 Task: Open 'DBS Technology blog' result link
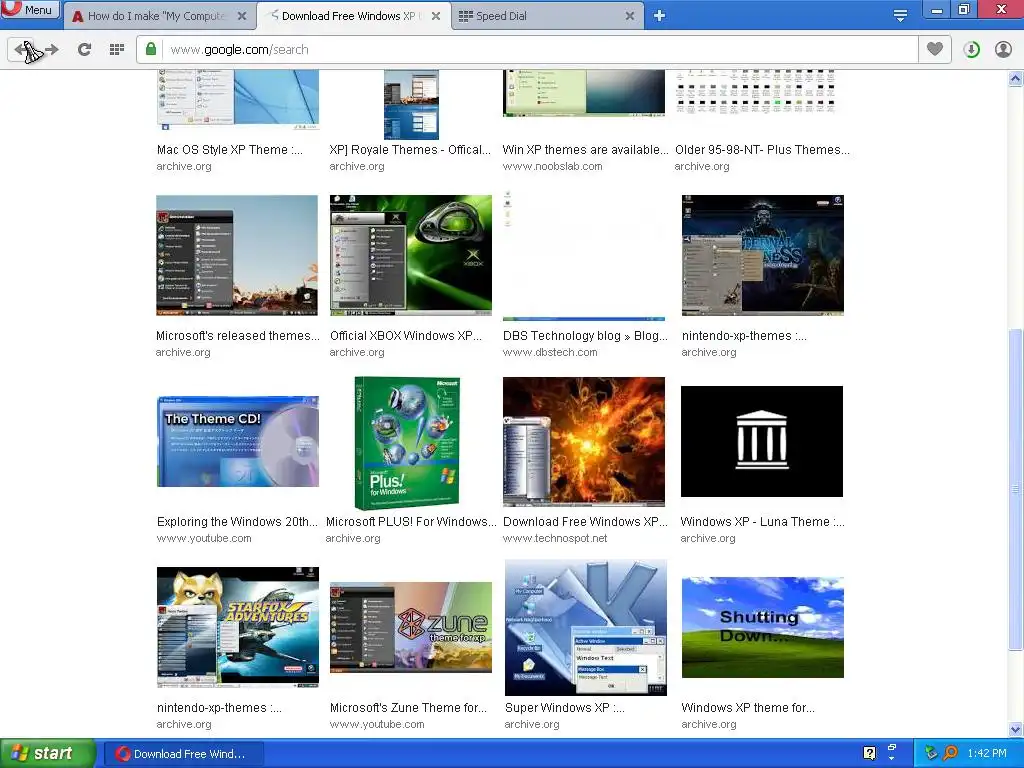pyautogui.click(x=585, y=336)
